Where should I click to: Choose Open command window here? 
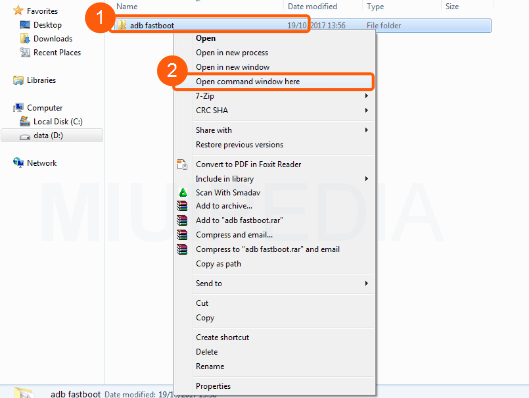[274, 81]
